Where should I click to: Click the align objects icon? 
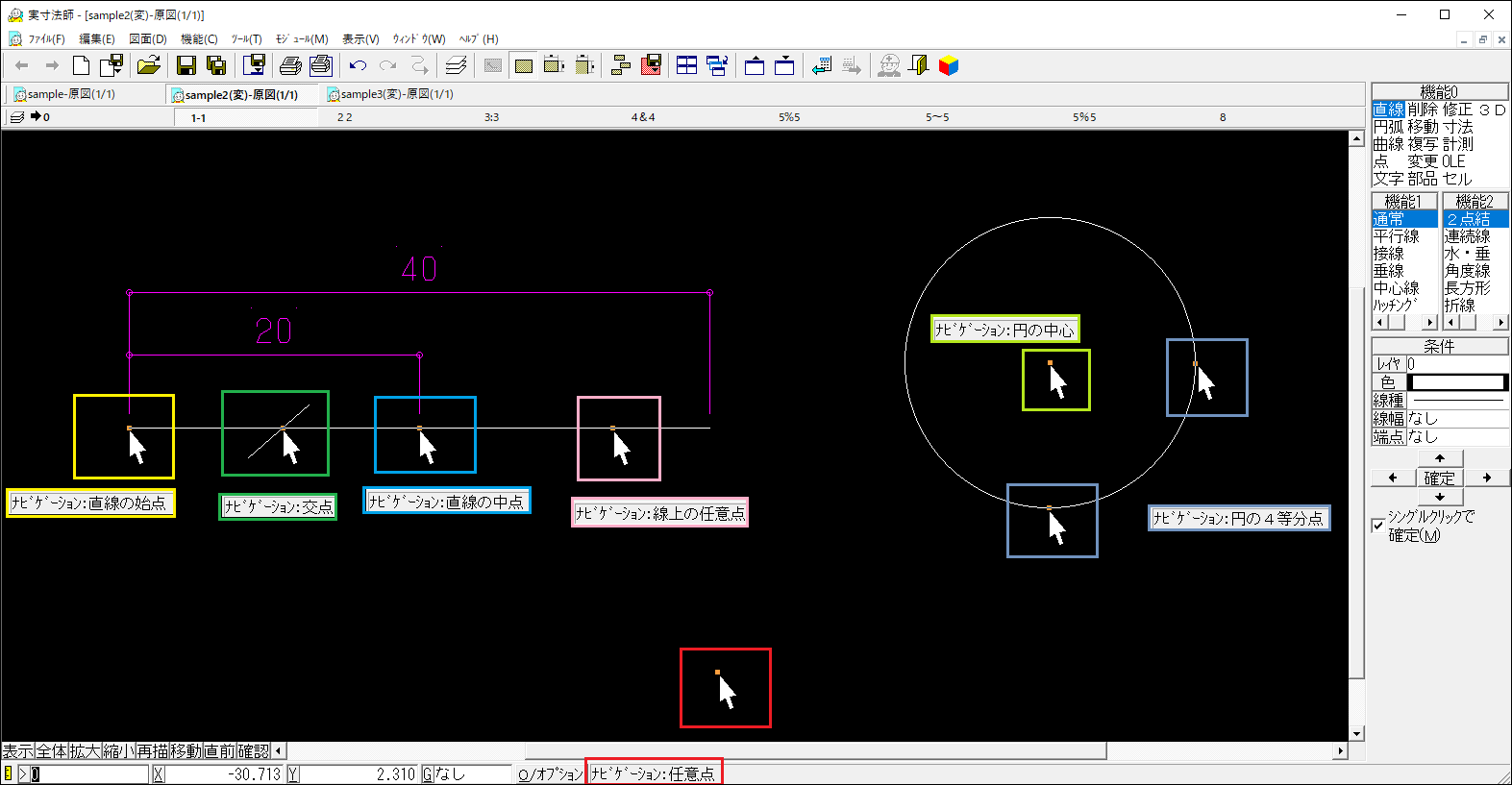[x=621, y=65]
